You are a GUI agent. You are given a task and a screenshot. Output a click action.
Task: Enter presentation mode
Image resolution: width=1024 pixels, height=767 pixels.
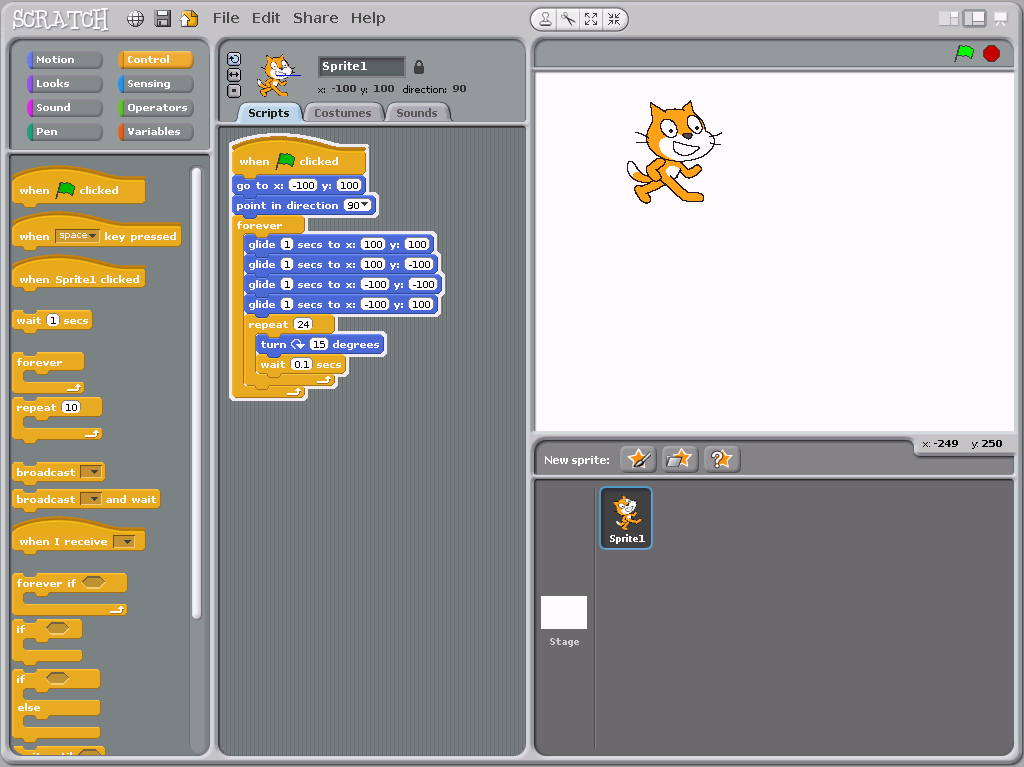click(x=1000, y=19)
